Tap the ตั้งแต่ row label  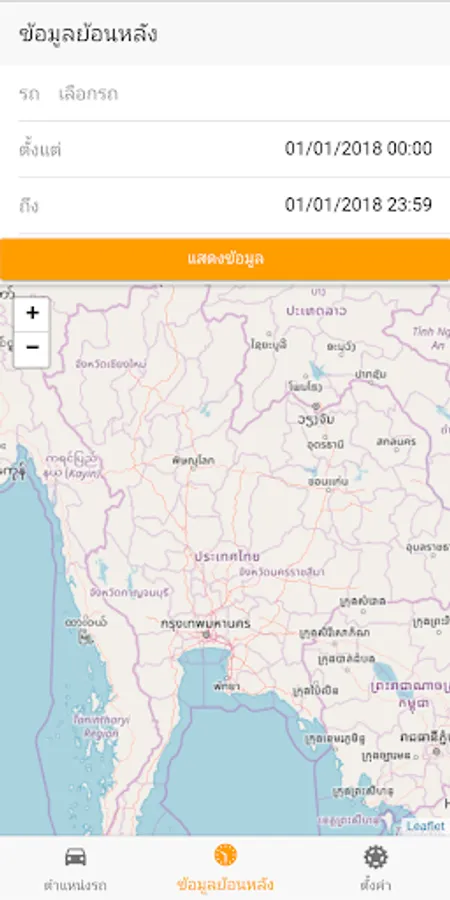tap(40, 150)
